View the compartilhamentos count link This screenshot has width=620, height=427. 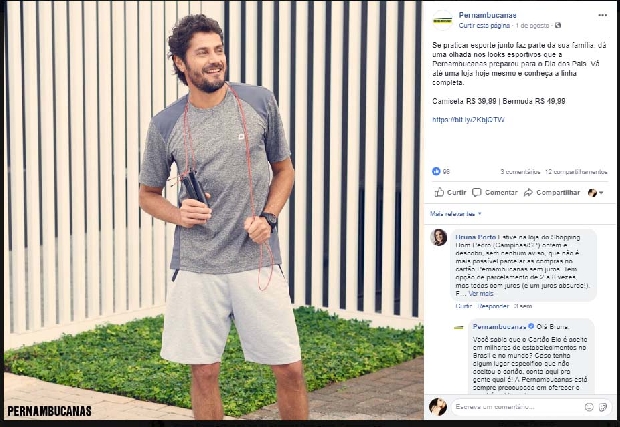click(576, 172)
